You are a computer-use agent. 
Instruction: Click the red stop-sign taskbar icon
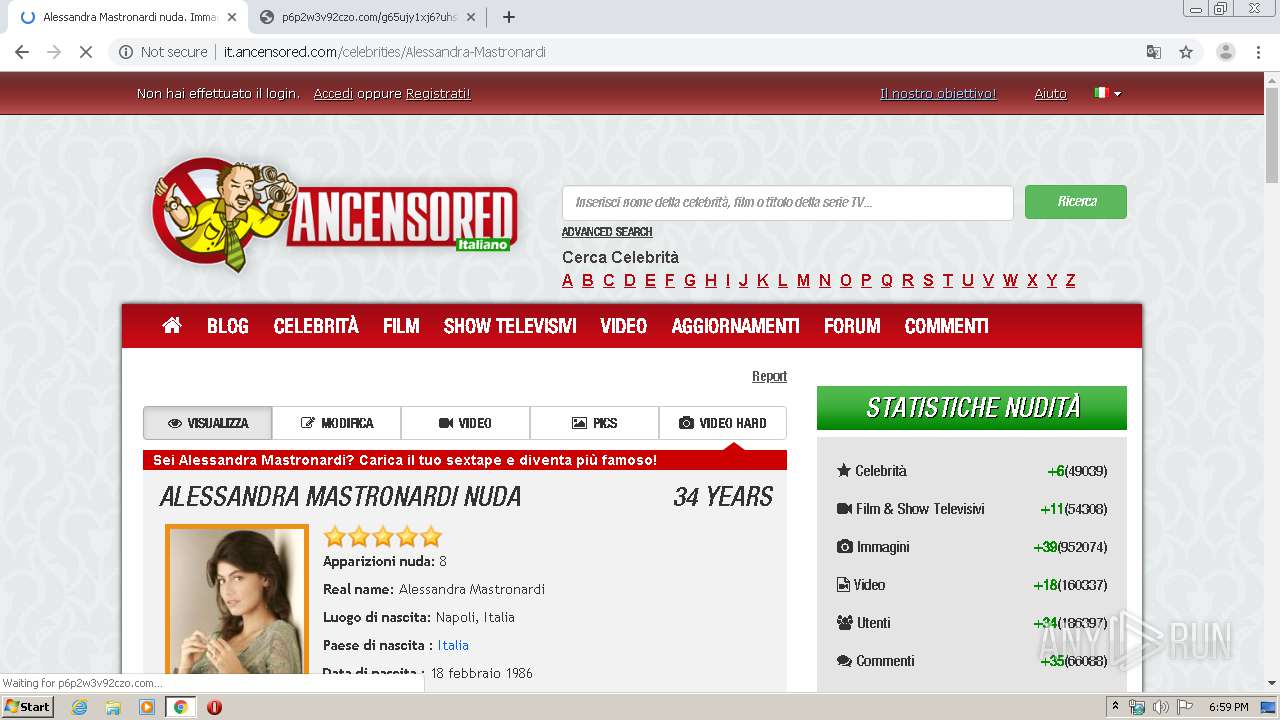[214, 707]
